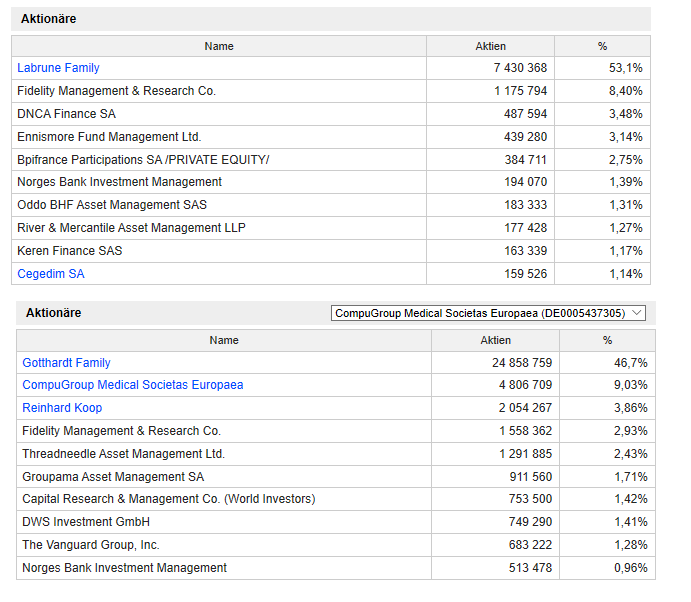
Task: Click the CompuGroup Medical Societas Europaea table link
Action: 132,385
